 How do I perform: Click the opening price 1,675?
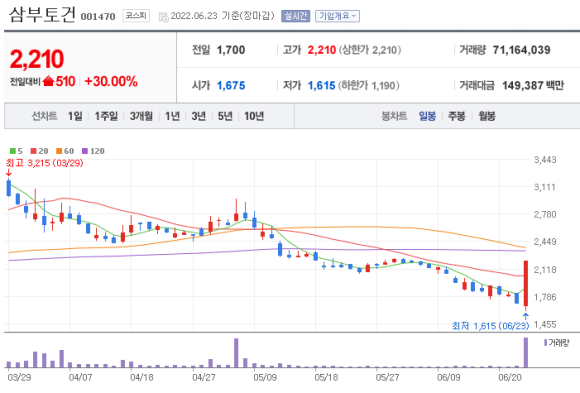(231, 85)
